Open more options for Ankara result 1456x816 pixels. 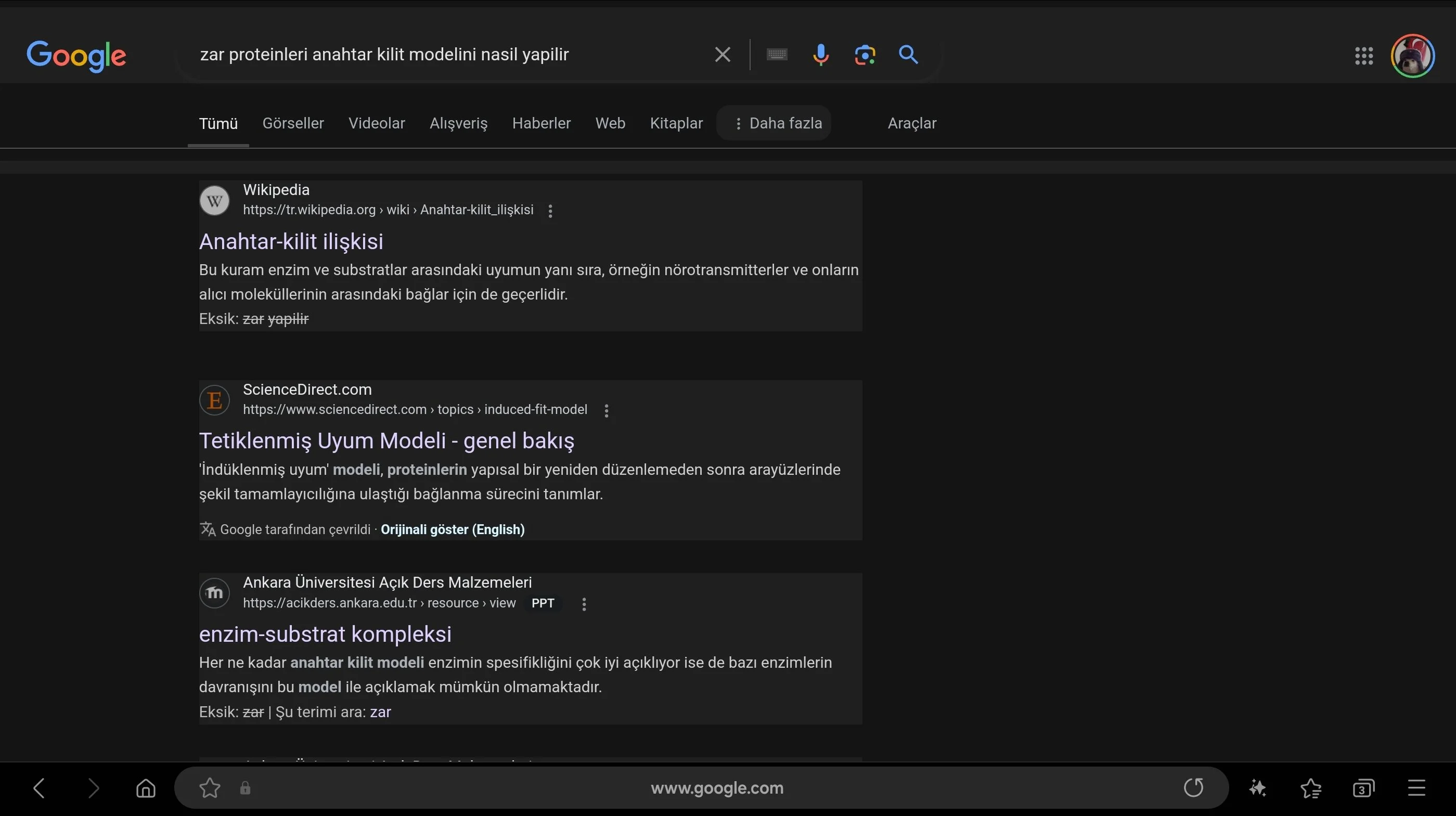pyautogui.click(x=584, y=604)
